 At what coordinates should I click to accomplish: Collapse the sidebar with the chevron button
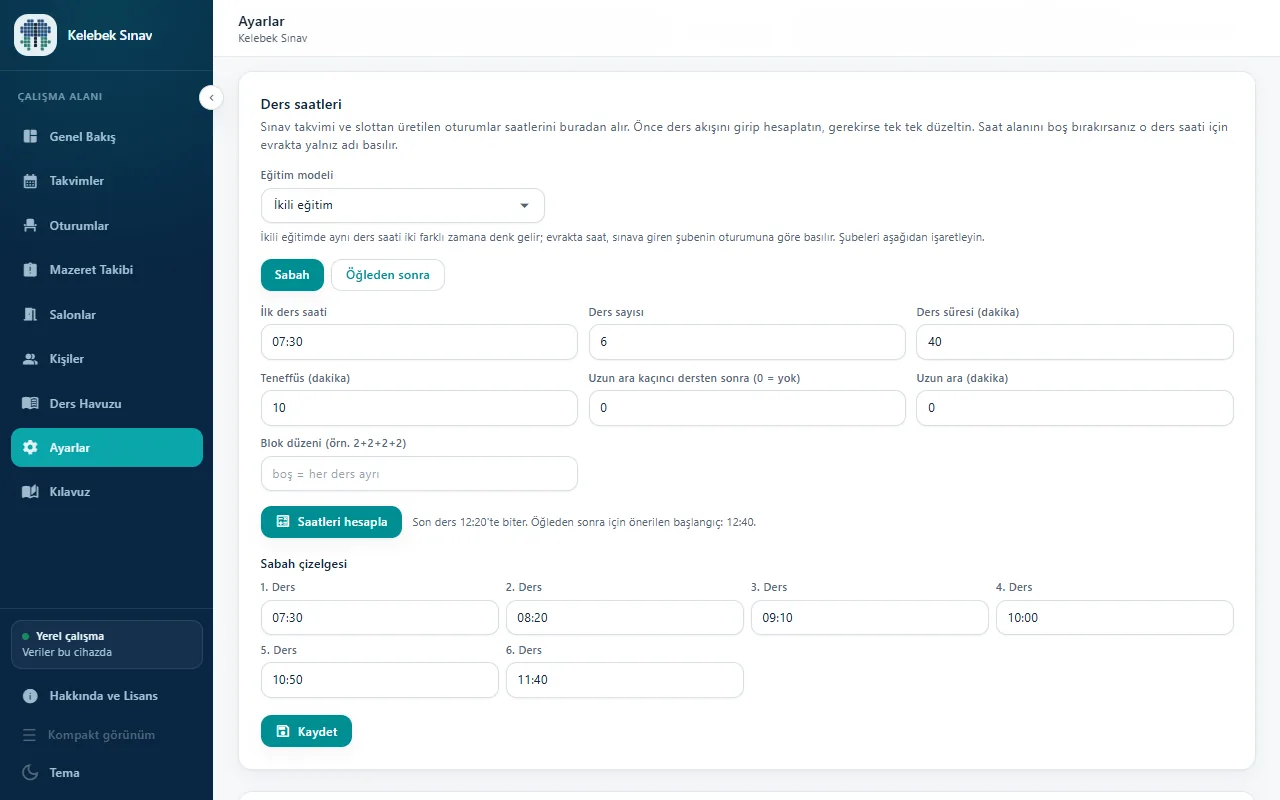pyautogui.click(x=211, y=97)
